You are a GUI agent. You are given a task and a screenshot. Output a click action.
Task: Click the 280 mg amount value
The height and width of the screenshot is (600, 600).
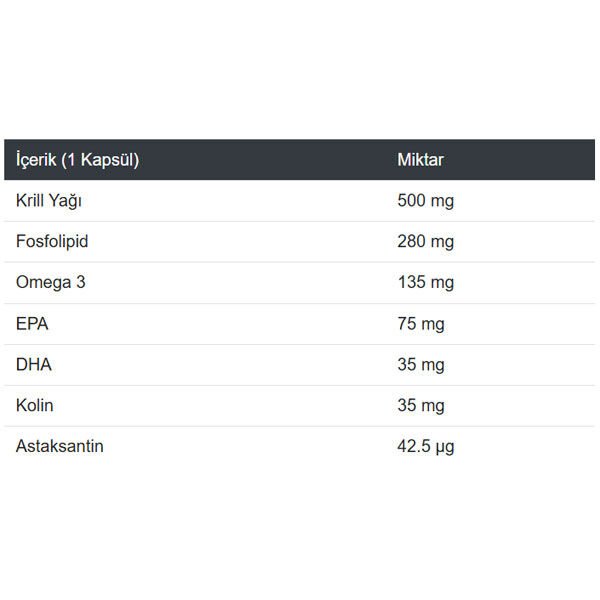click(x=425, y=242)
